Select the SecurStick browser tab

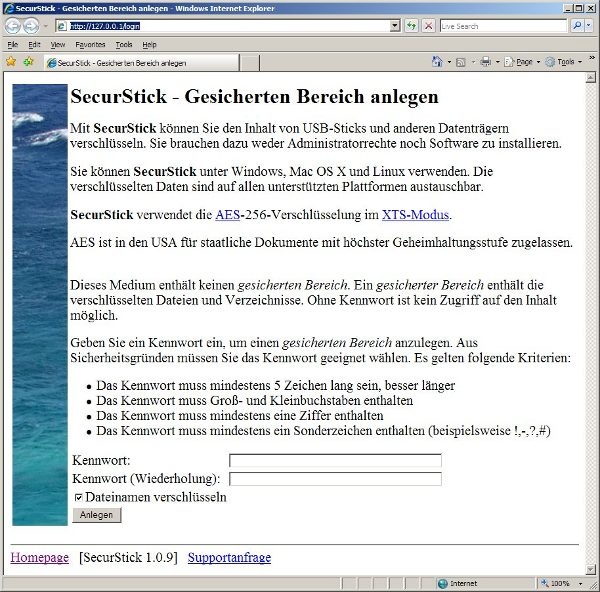coord(141,63)
